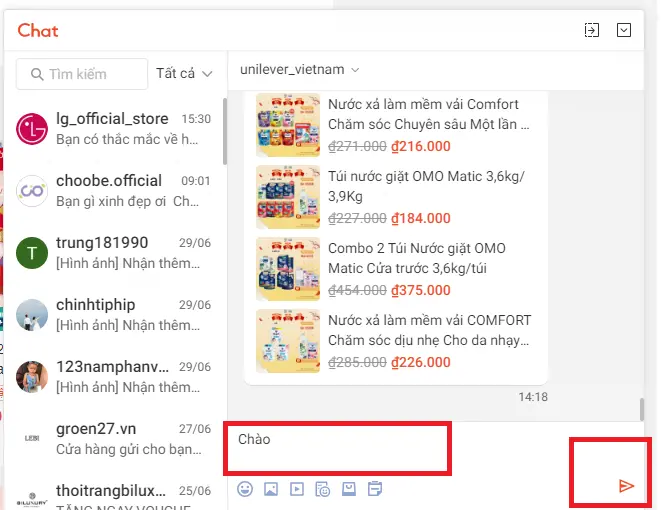Screen dimensions: 670x510
Task: Click the search magnifier icon
Action: (x=37, y=74)
